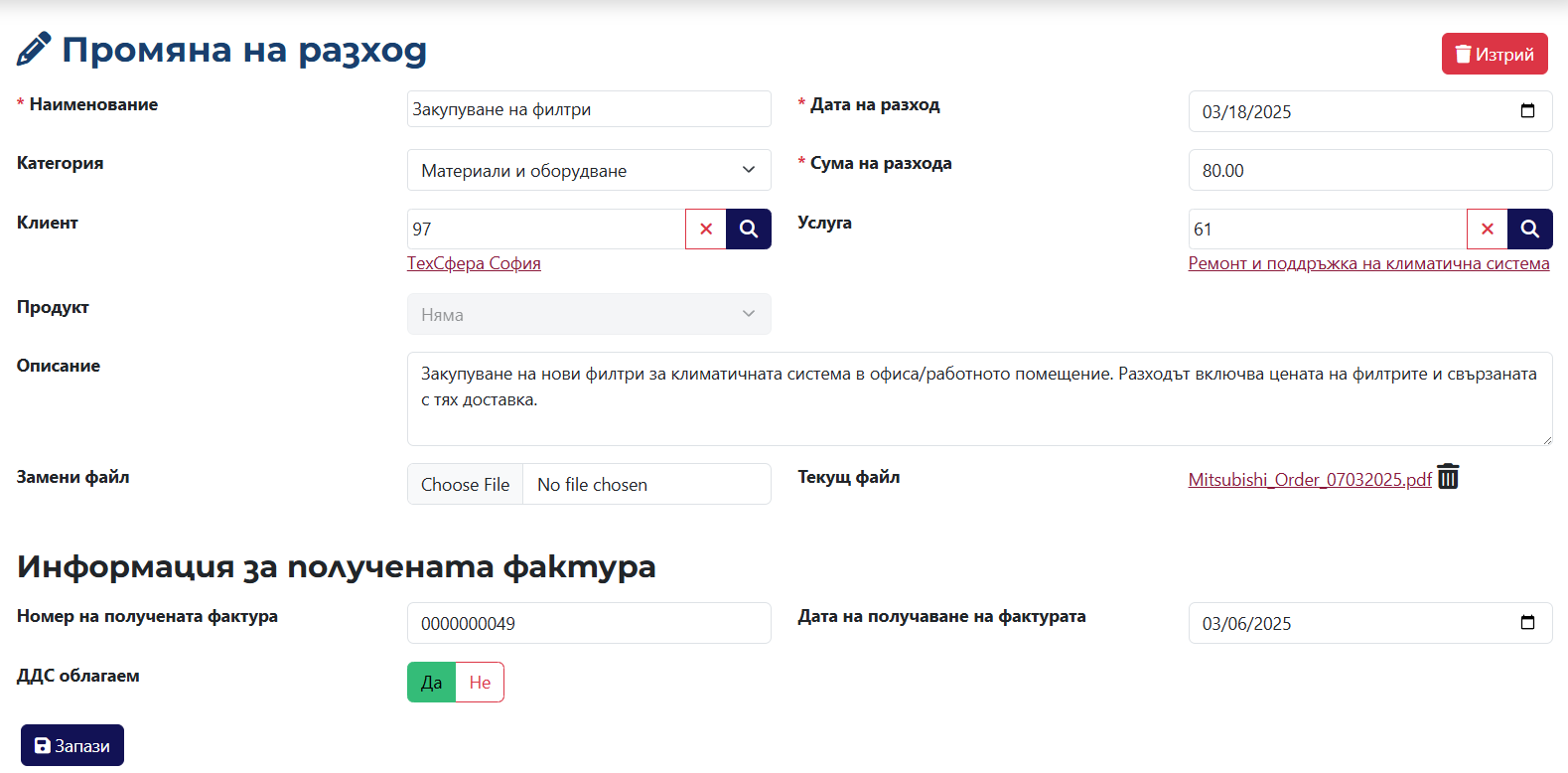Image resolution: width=1568 pixels, height=773 pixels.
Task: Open calendar picker for Дата на разход
Action: coord(1528,111)
